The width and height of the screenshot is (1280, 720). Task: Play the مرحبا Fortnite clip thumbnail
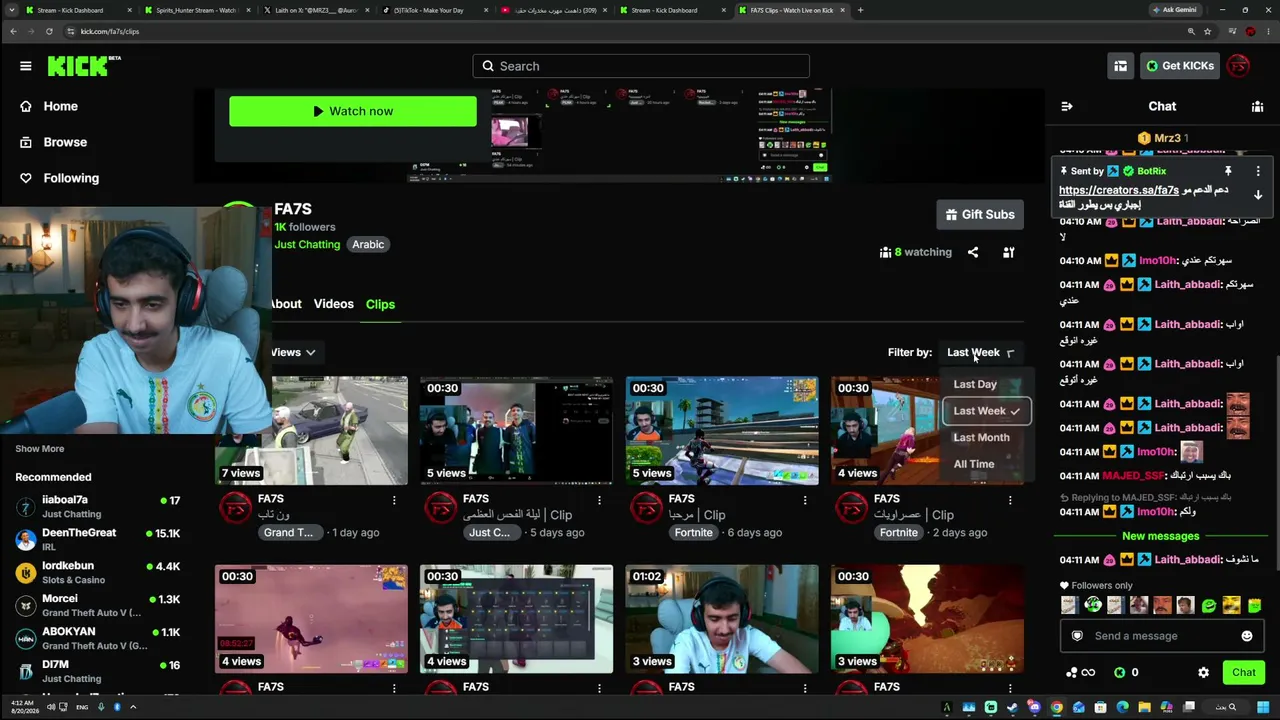coord(722,431)
